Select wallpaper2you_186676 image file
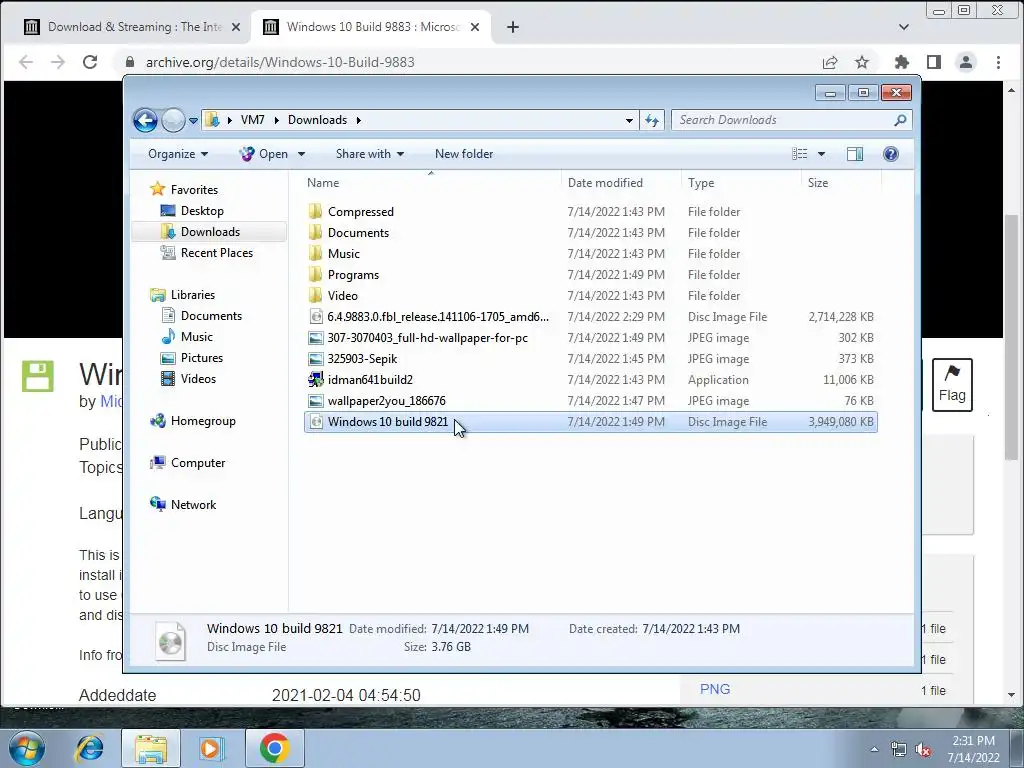The width and height of the screenshot is (1024, 768). coord(387,400)
